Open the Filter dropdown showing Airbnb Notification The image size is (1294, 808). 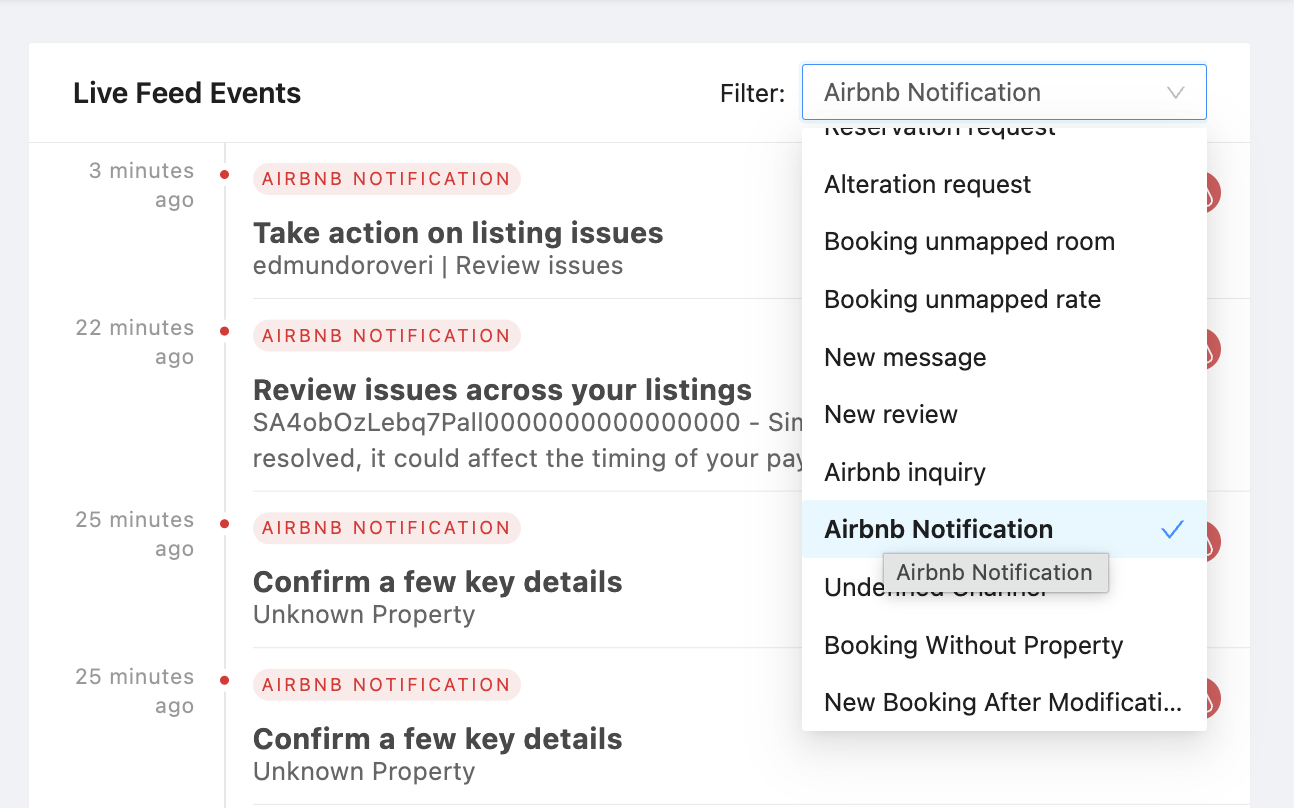point(1004,92)
